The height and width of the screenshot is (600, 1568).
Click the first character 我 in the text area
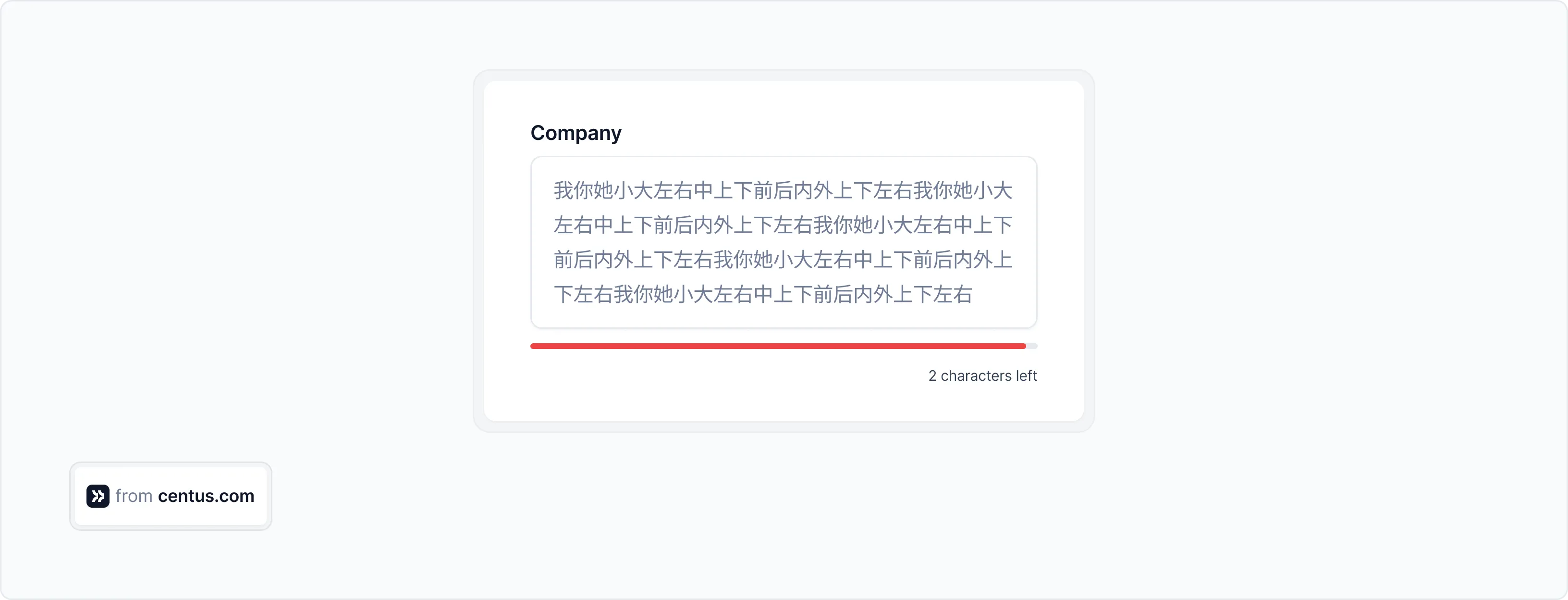coord(563,191)
